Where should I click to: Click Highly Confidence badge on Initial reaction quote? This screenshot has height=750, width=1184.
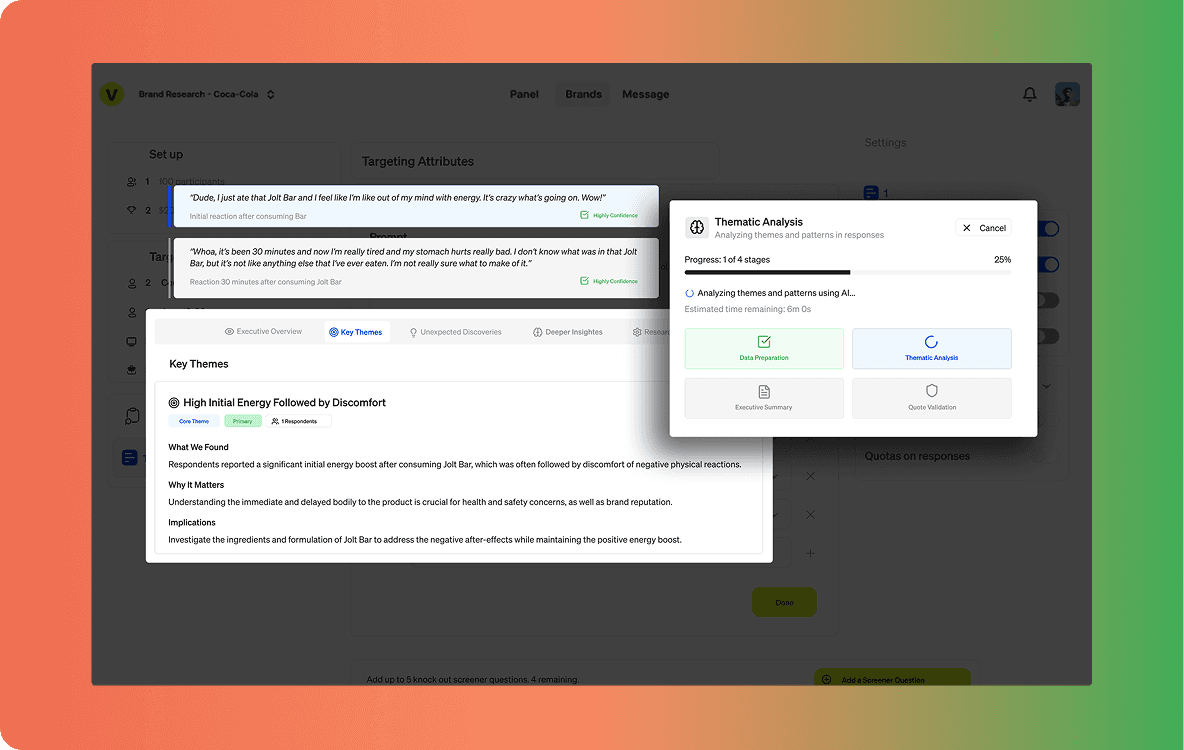point(609,215)
